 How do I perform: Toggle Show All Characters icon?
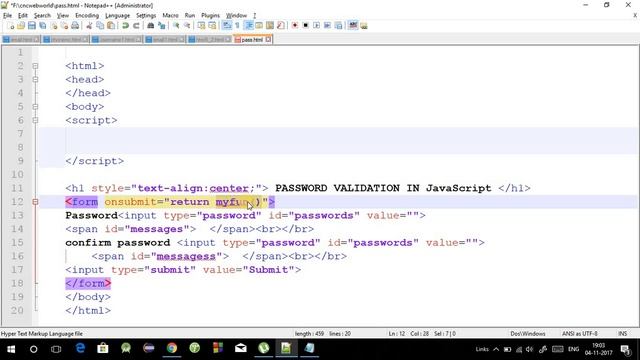pyautogui.click(x=237, y=26)
